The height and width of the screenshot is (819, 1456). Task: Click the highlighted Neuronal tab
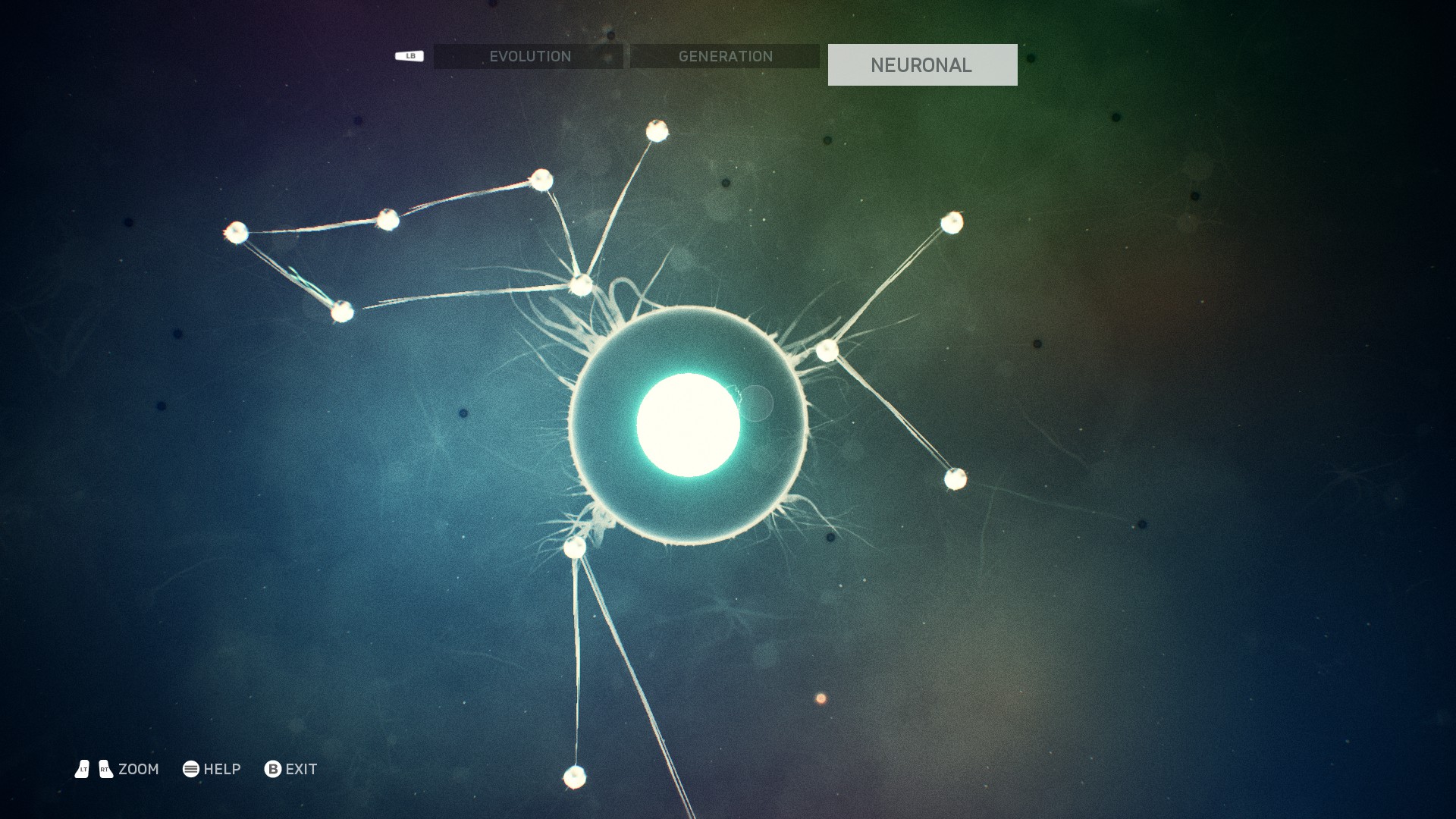(x=922, y=65)
